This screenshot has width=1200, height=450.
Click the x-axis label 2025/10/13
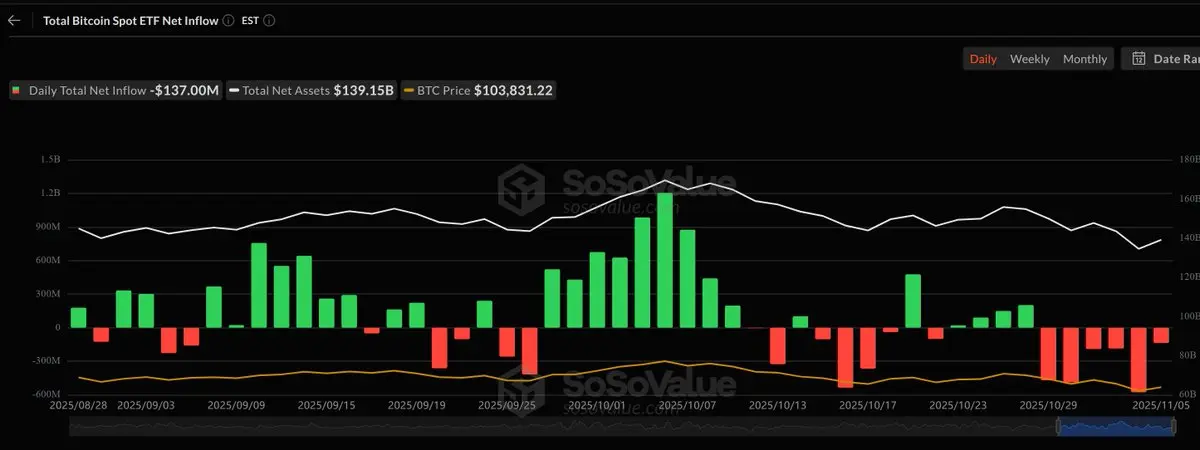pyautogui.click(x=777, y=406)
